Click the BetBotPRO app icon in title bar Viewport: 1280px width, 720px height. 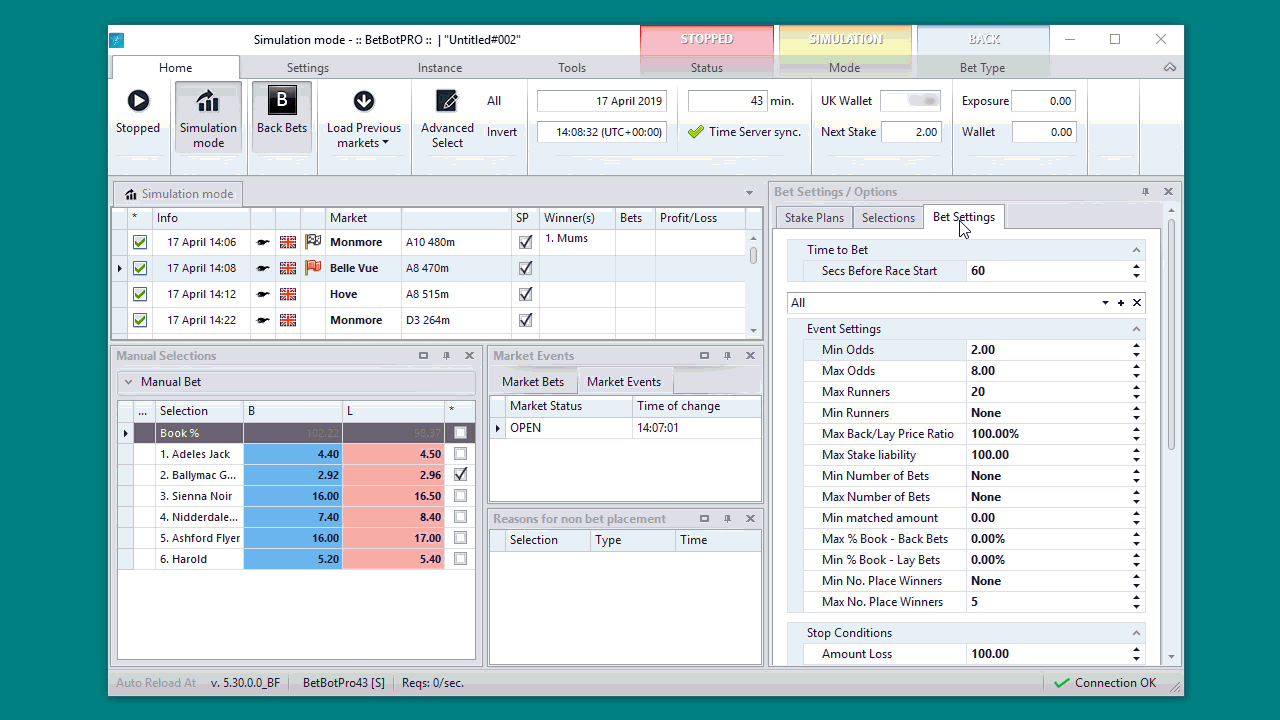(x=116, y=40)
